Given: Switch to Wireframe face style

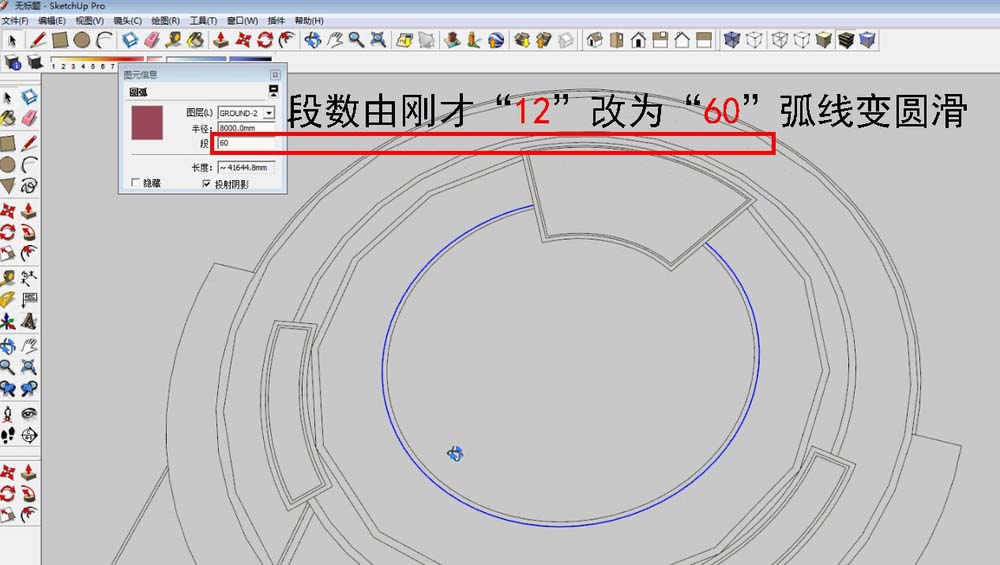Looking at the screenshot, I should coord(779,40).
